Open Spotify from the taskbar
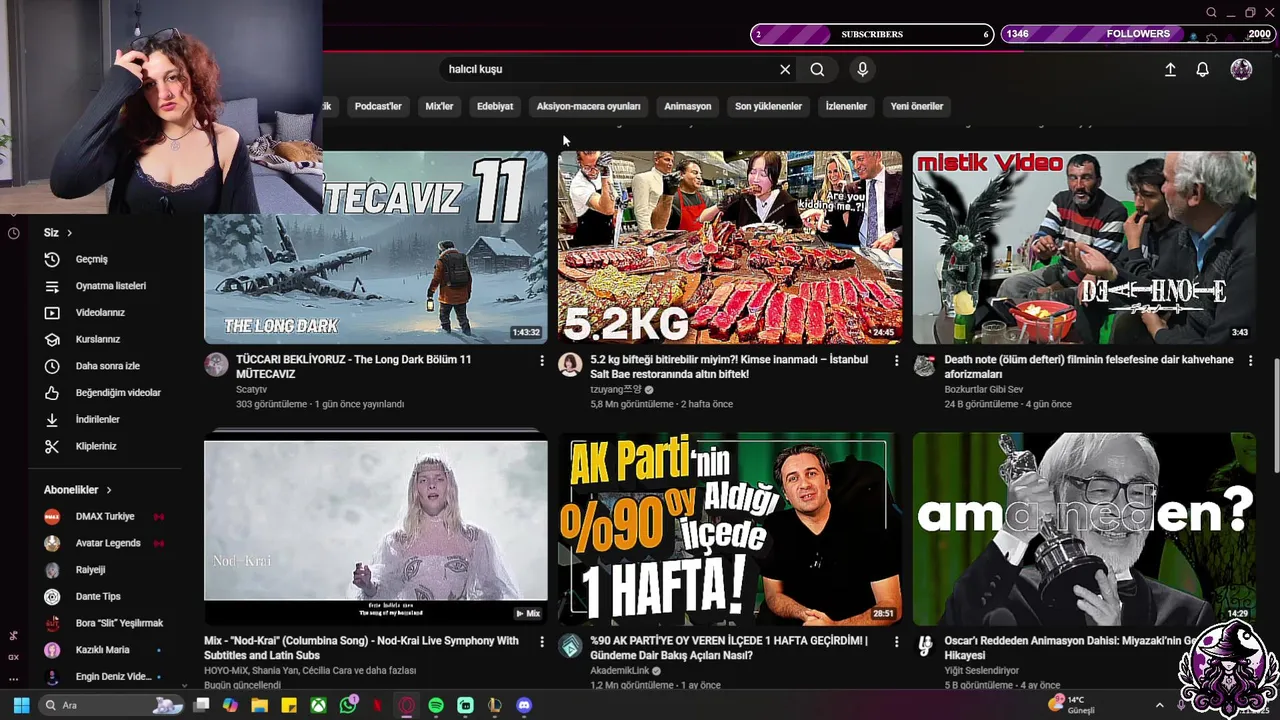Screen dimensions: 1280x720 click(436, 705)
